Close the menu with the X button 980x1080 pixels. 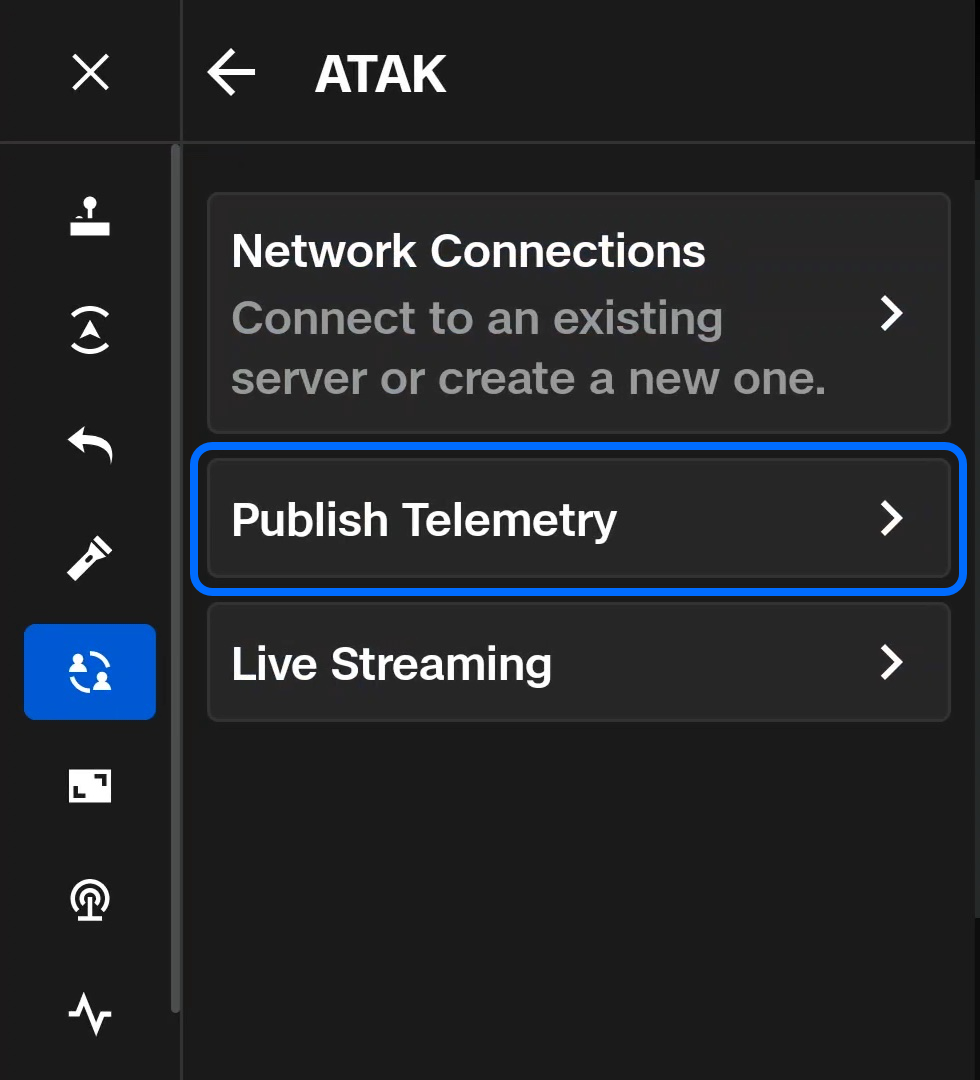pyautogui.click(x=90, y=72)
